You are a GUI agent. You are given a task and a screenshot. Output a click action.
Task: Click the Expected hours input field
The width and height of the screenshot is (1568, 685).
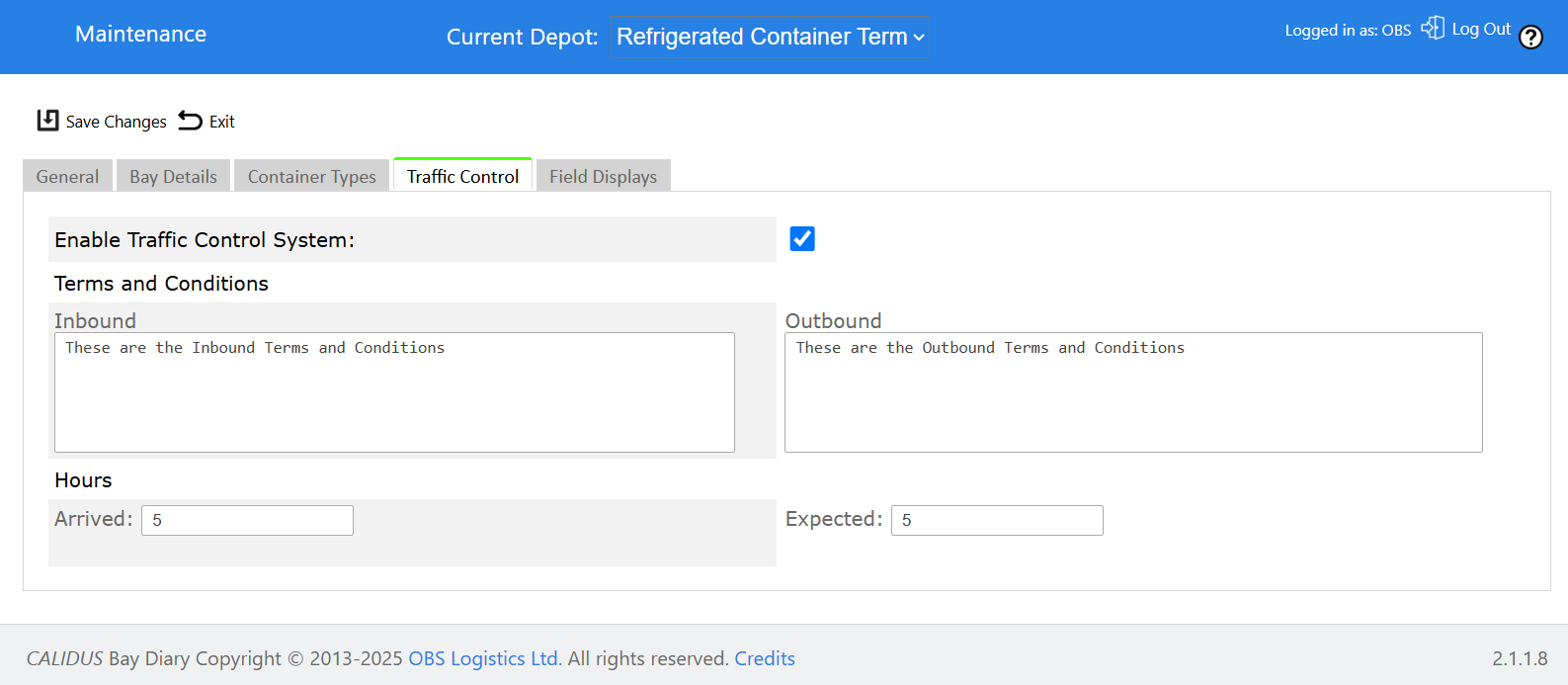click(x=997, y=520)
